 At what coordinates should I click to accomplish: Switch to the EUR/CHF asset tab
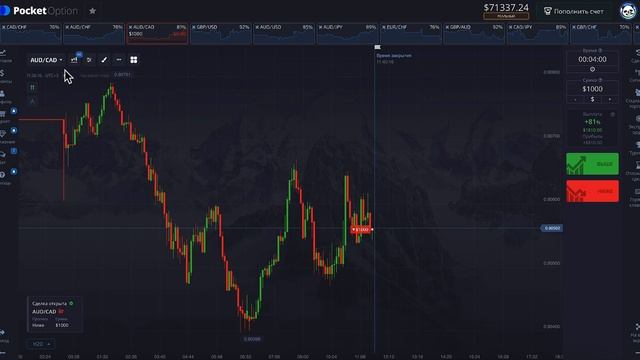point(410,33)
